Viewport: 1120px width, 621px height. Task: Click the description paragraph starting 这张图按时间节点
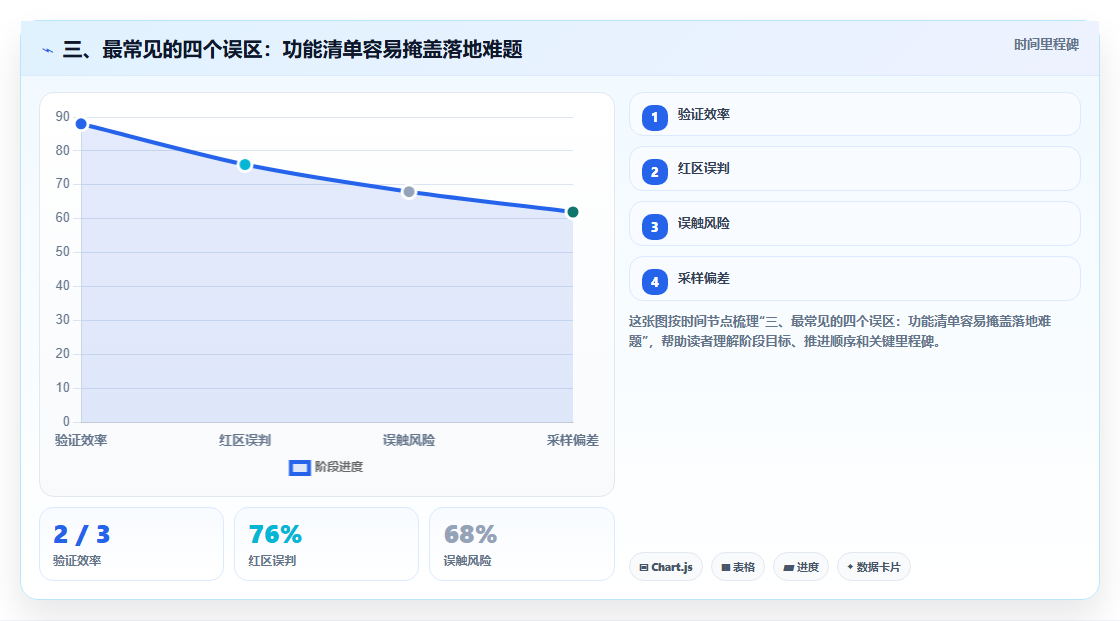[x=840, y=331]
